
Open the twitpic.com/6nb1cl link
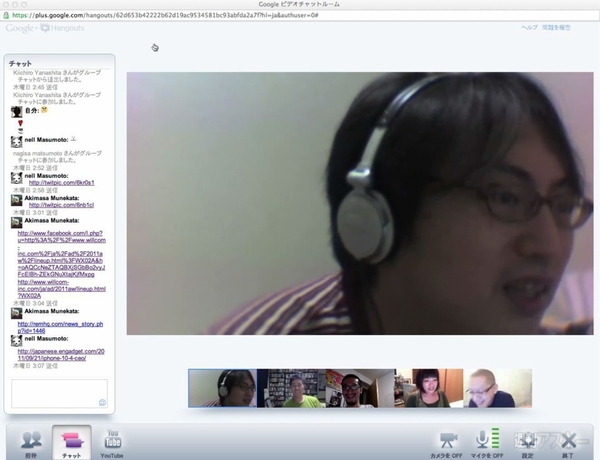pyautogui.click(x=61, y=205)
